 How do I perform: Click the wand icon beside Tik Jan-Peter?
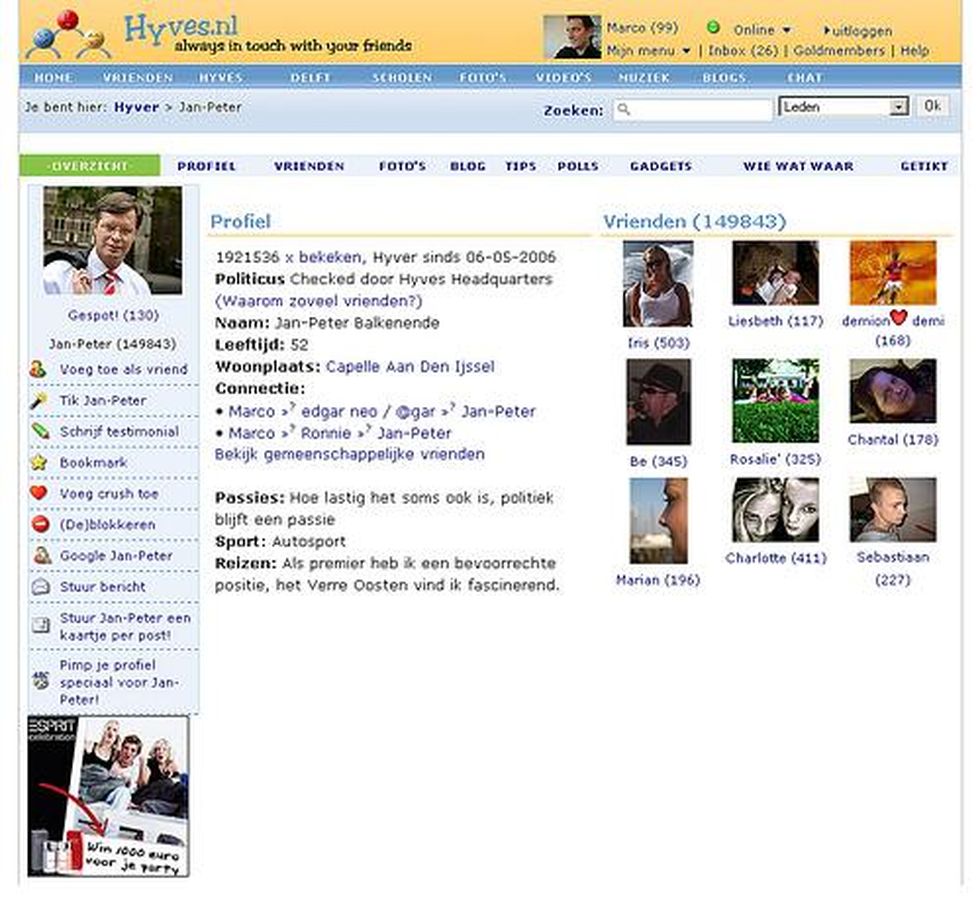(39, 400)
